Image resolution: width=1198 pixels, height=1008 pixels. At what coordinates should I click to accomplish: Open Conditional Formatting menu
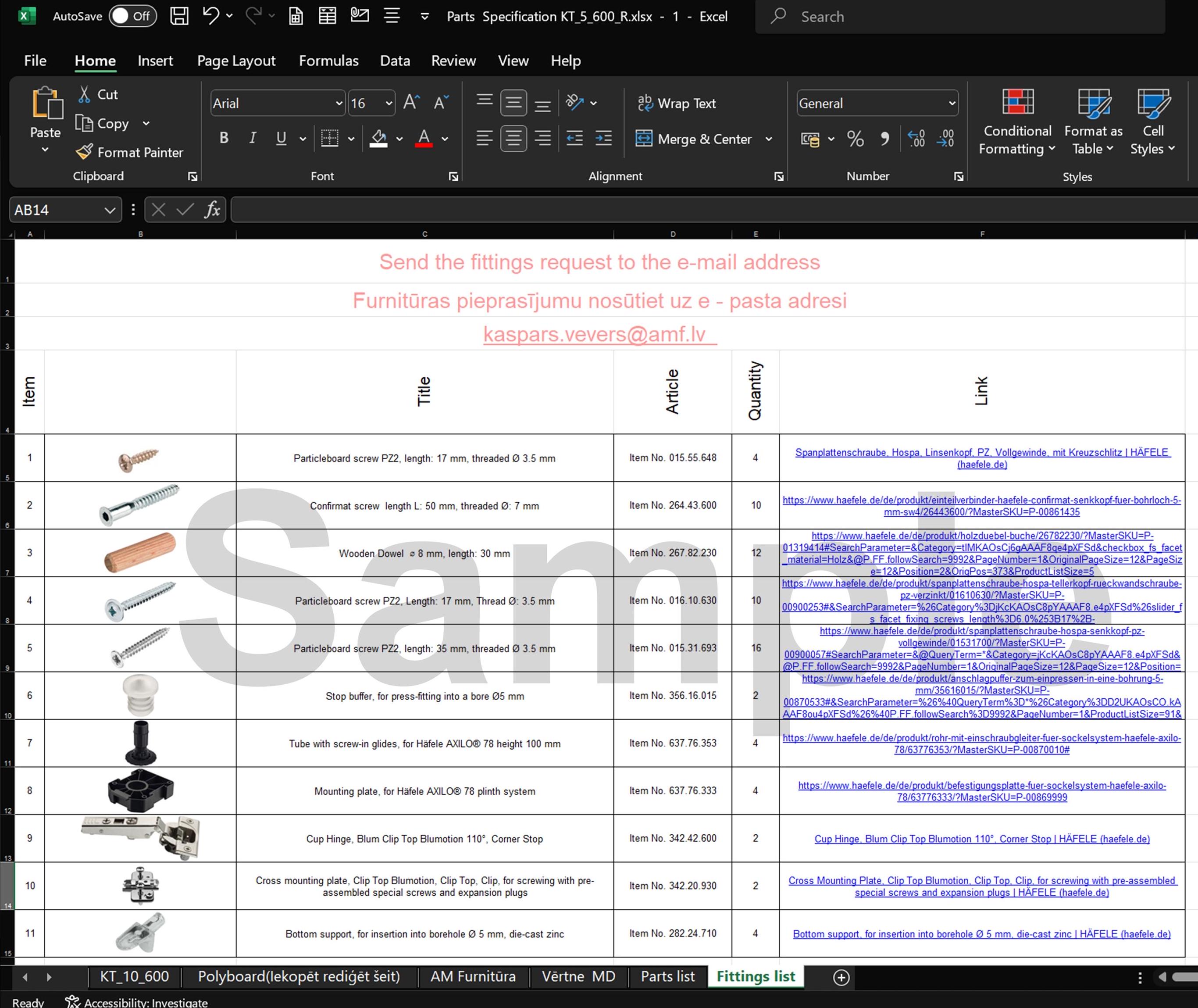[1017, 122]
